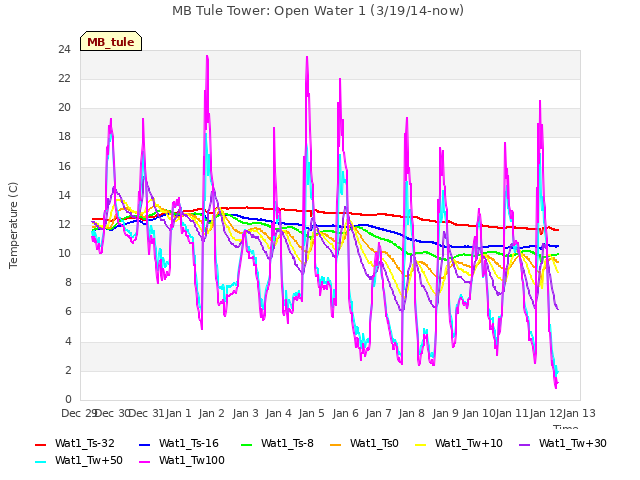Screen dimensions: 640x480
Task: Click the Temperature (C) axis label
Action: point(13,225)
